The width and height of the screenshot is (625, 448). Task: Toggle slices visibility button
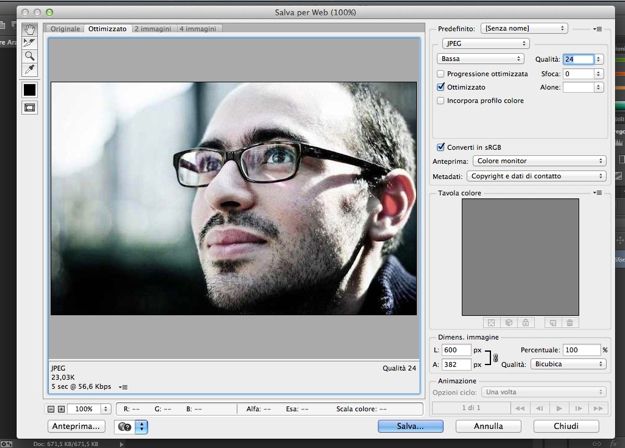pos(29,108)
